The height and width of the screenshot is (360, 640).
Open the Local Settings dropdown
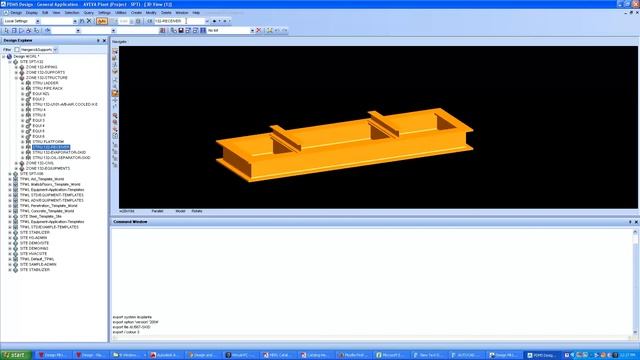pos(38,21)
